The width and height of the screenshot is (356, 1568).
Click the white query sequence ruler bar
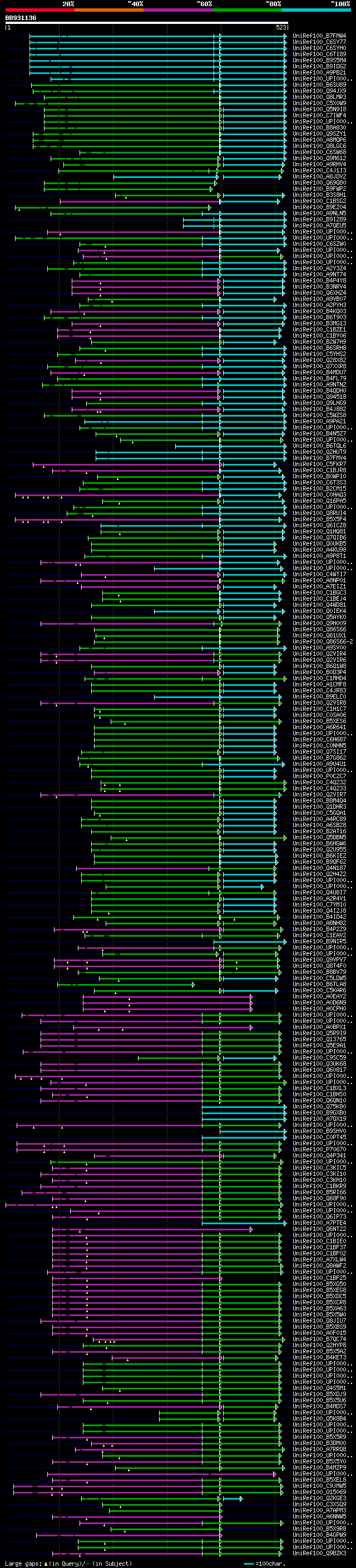pos(147,23)
